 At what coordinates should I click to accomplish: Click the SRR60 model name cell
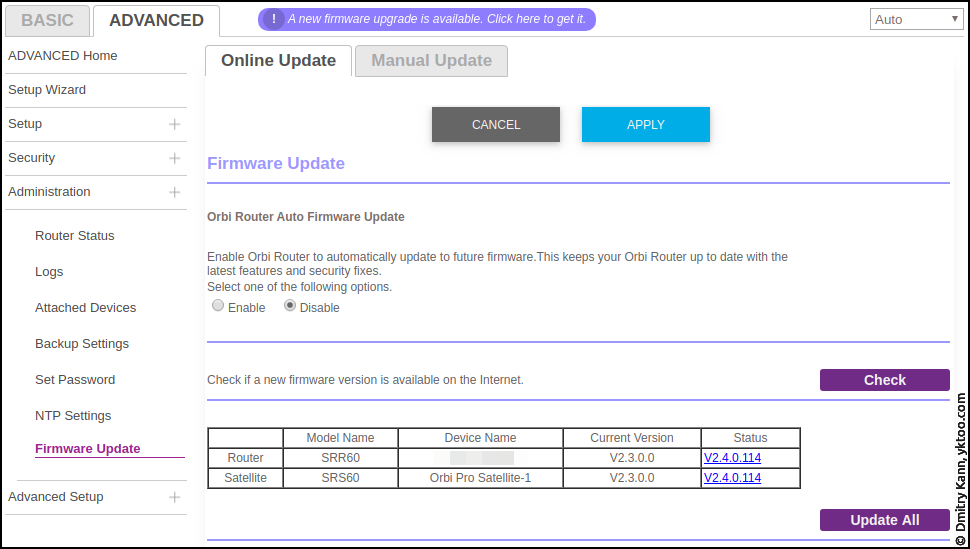pos(340,458)
